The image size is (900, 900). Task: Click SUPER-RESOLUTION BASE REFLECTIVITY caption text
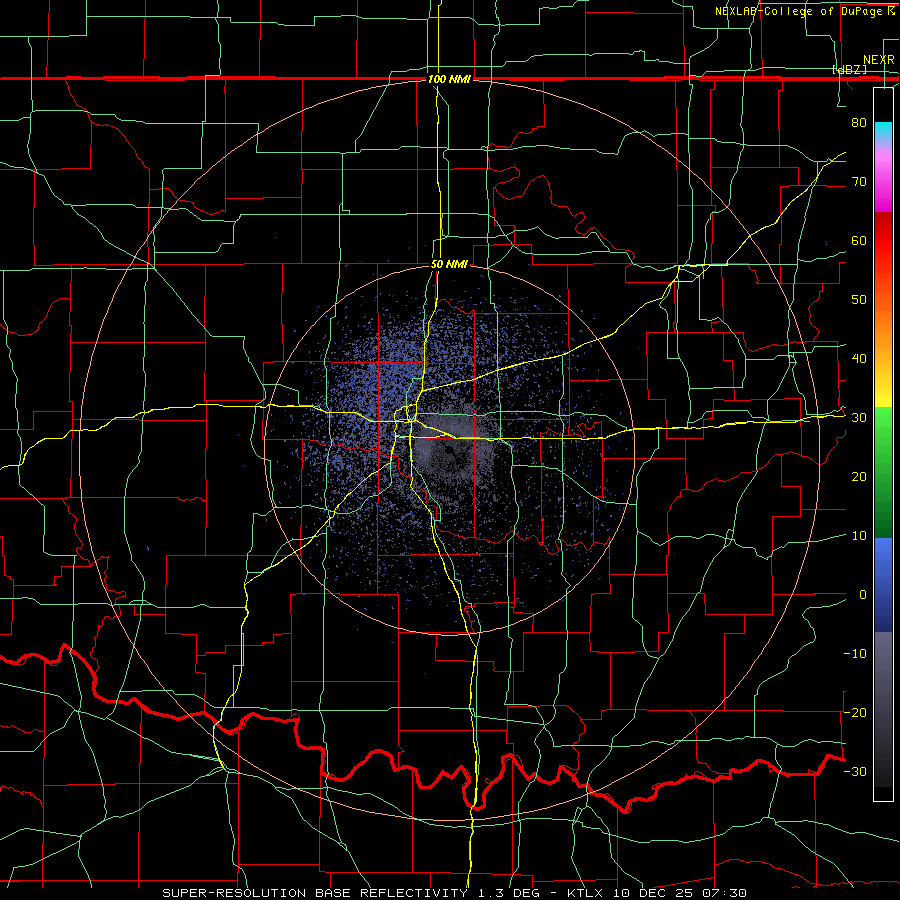click(x=315, y=893)
